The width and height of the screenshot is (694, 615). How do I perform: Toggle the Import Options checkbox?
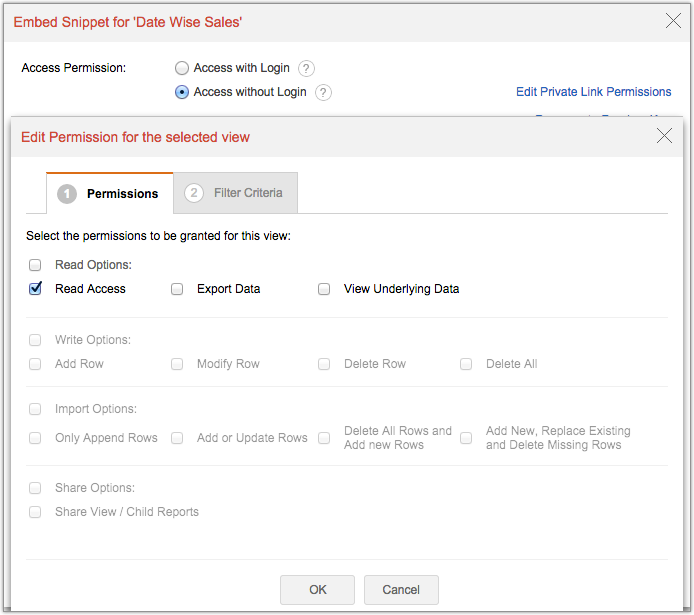tap(35, 410)
